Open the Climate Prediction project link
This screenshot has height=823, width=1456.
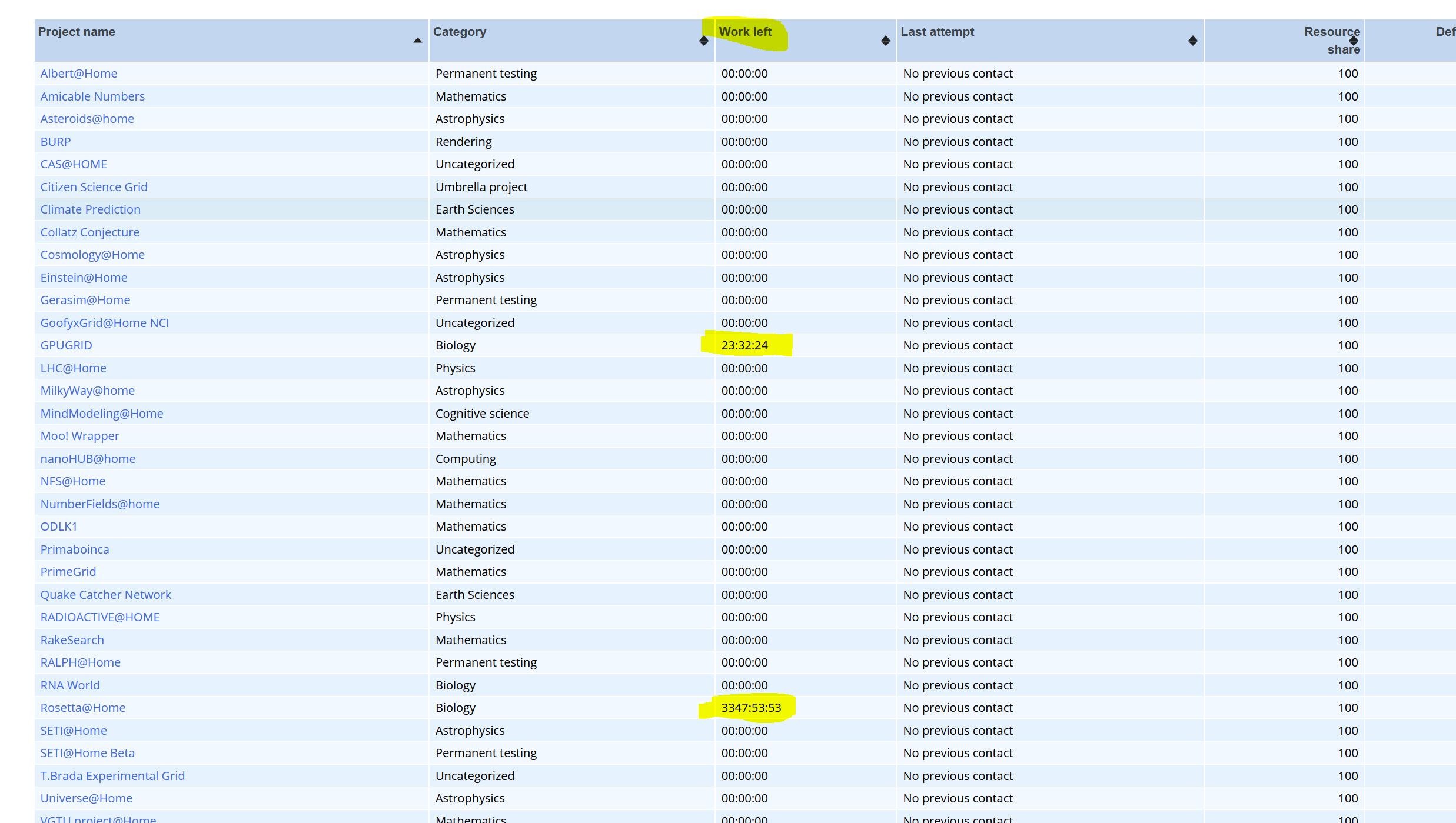[x=90, y=209]
